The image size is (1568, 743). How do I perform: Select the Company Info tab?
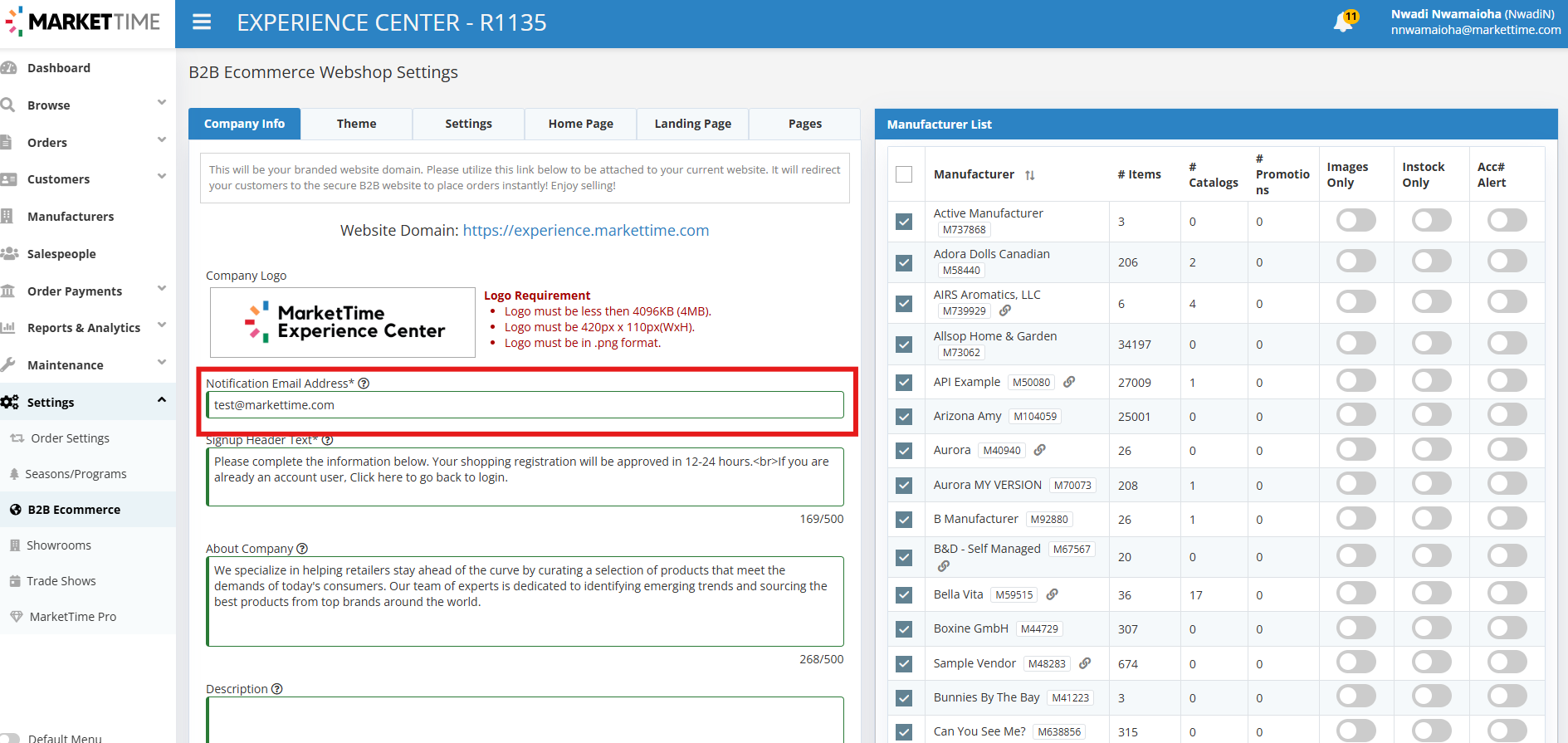(244, 124)
